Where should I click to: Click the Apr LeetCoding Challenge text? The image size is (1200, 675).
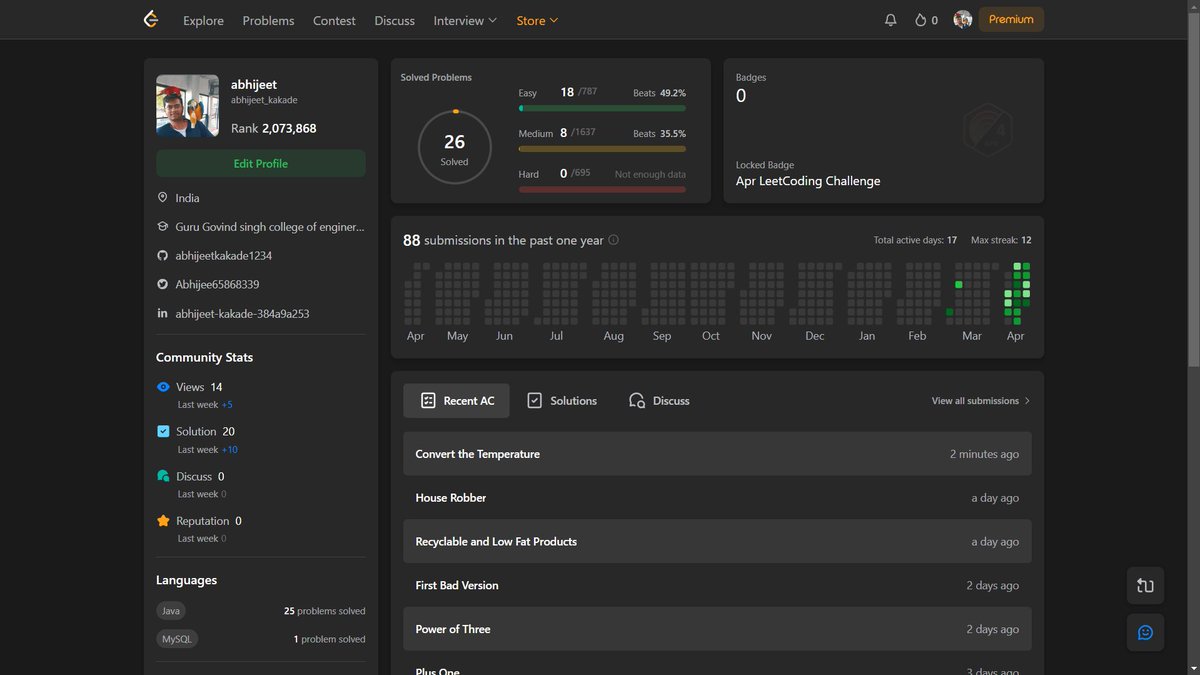point(808,182)
